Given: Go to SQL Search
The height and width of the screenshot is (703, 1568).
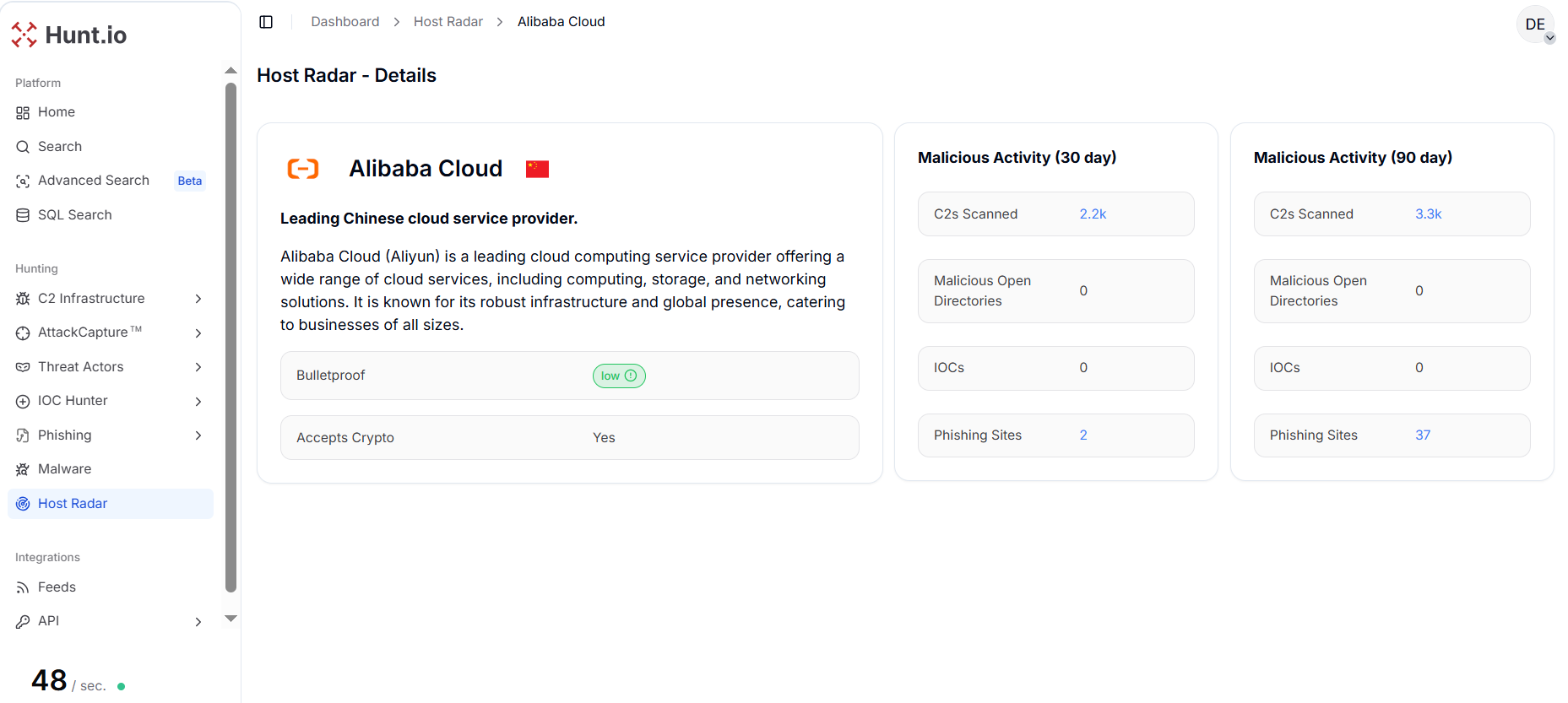Looking at the screenshot, I should [74, 215].
